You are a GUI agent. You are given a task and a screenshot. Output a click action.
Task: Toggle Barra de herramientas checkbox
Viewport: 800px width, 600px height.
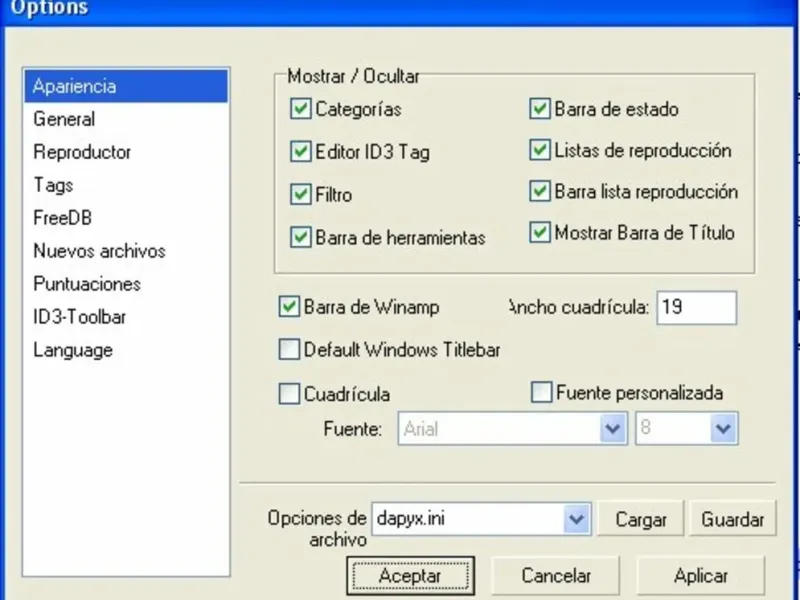pos(301,237)
